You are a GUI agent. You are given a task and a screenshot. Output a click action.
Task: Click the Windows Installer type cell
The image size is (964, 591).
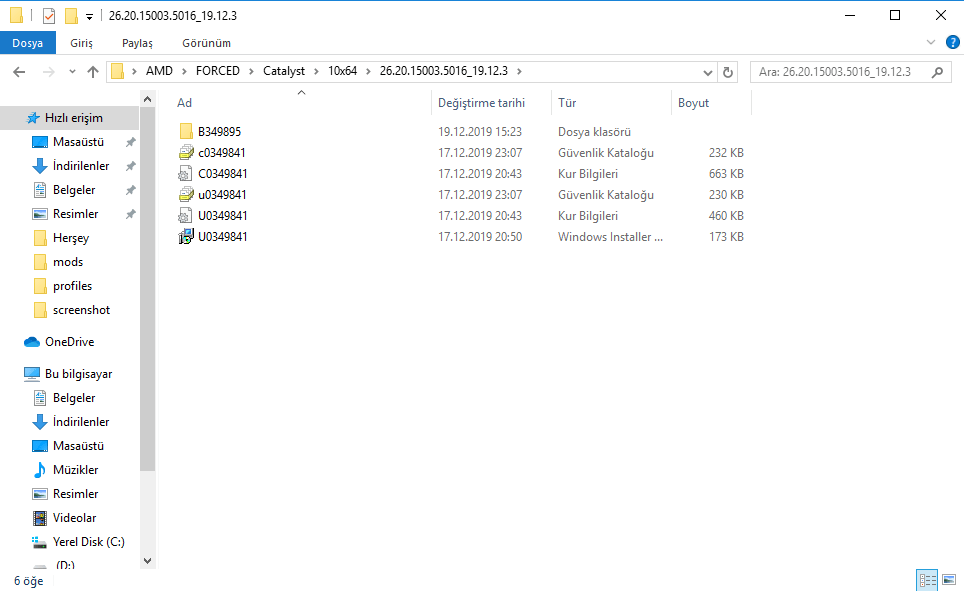pos(610,237)
